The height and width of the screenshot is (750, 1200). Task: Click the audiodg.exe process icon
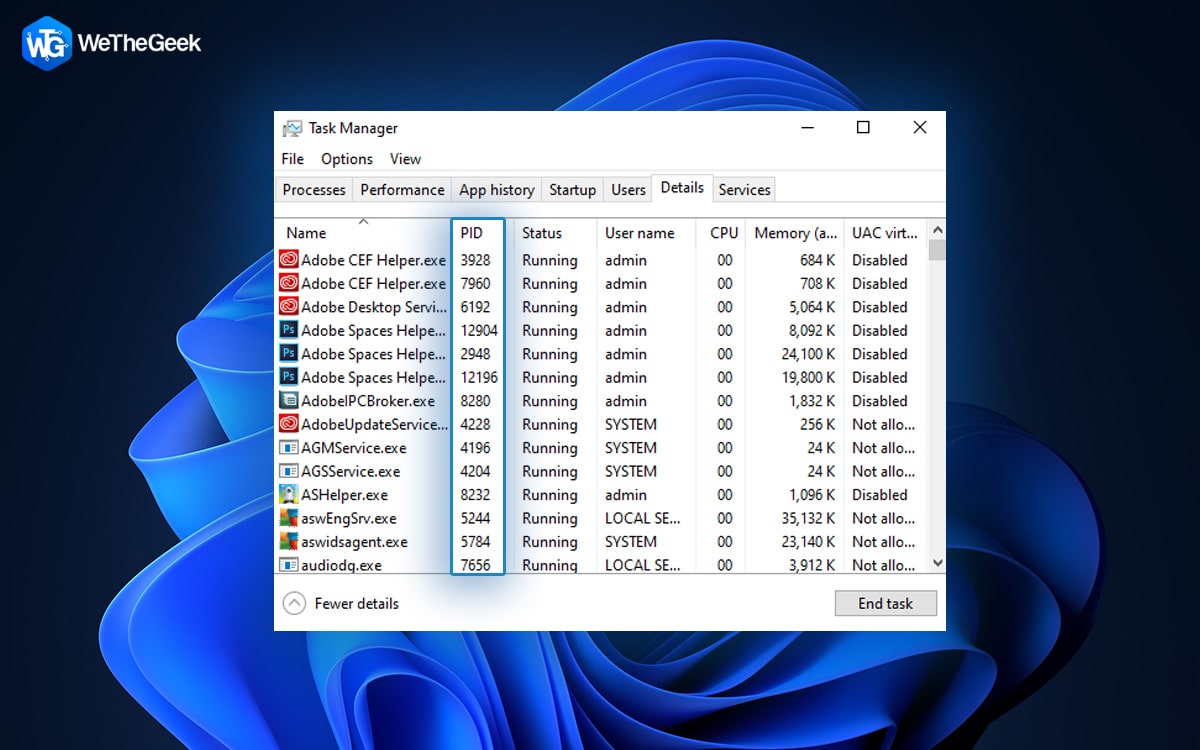click(288, 565)
